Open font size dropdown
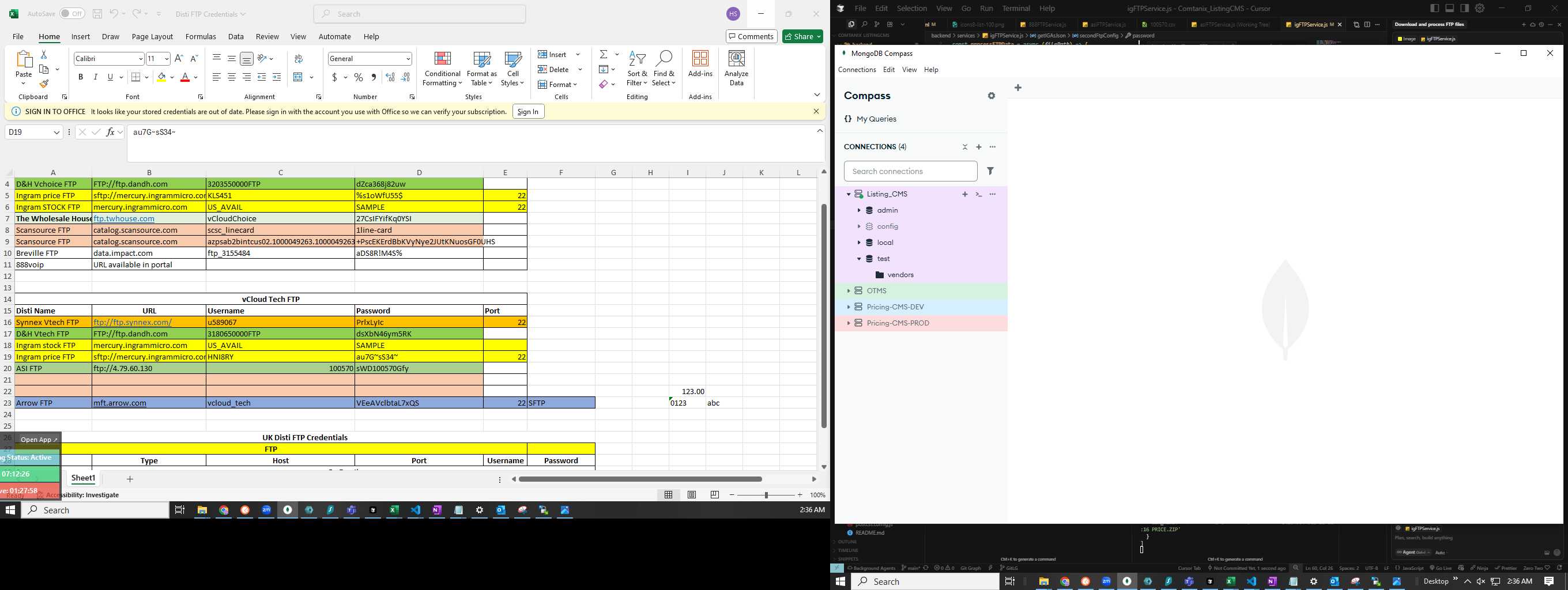 (166, 58)
